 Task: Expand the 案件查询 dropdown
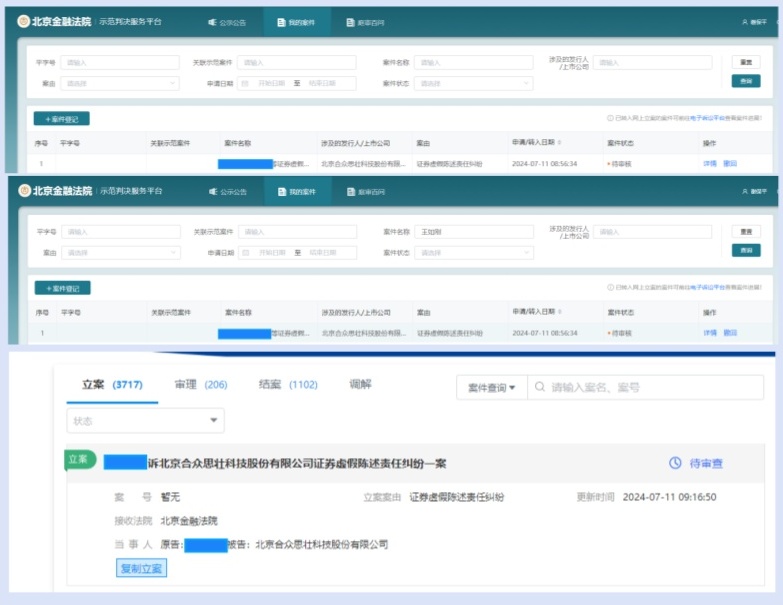tap(492, 387)
